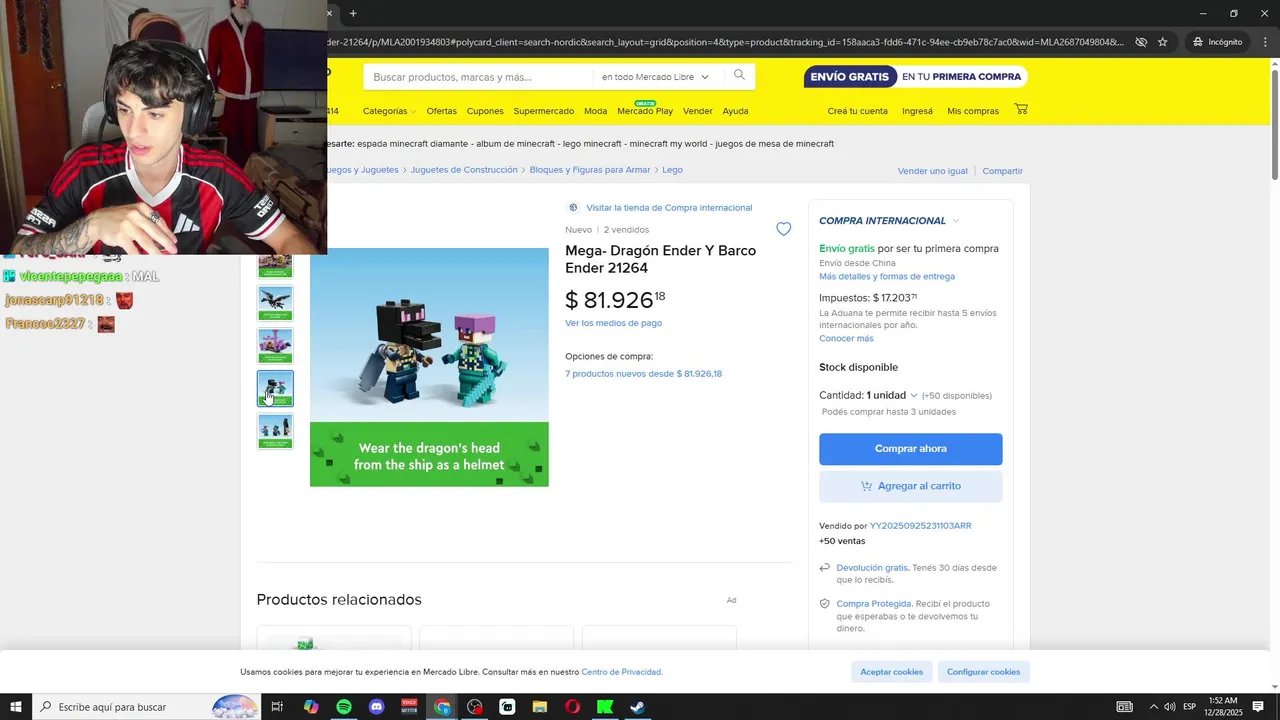Image resolution: width=1280 pixels, height=720 pixels.
Task: Click 'Vender uno igual' link
Action: pos(932,171)
